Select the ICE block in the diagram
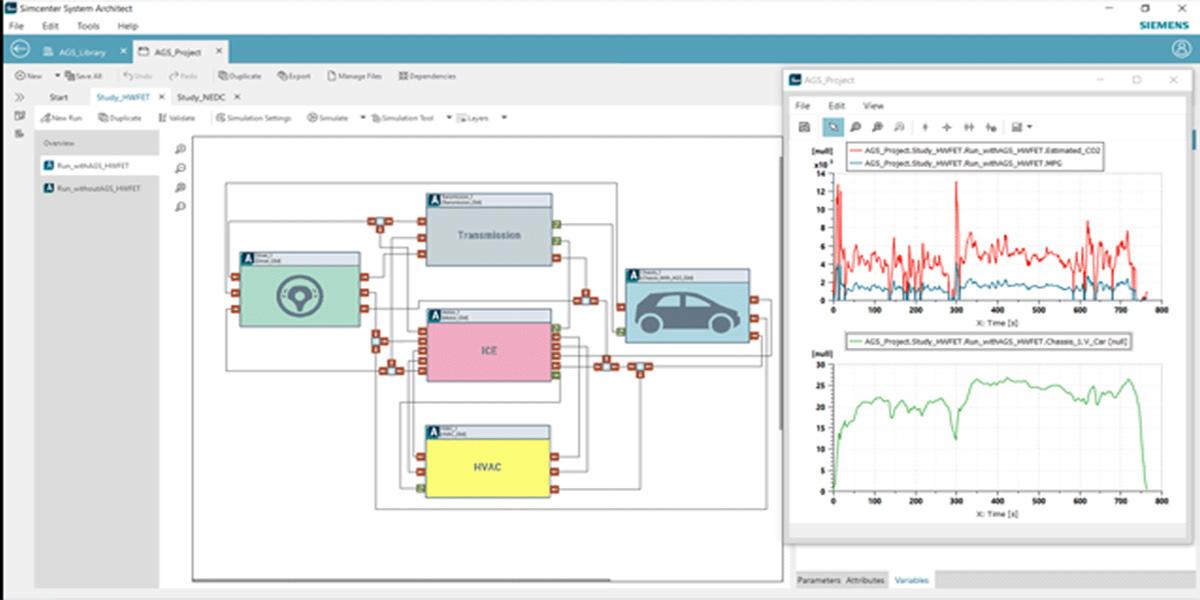Image resolution: width=1200 pixels, height=600 pixels. [489, 351]
